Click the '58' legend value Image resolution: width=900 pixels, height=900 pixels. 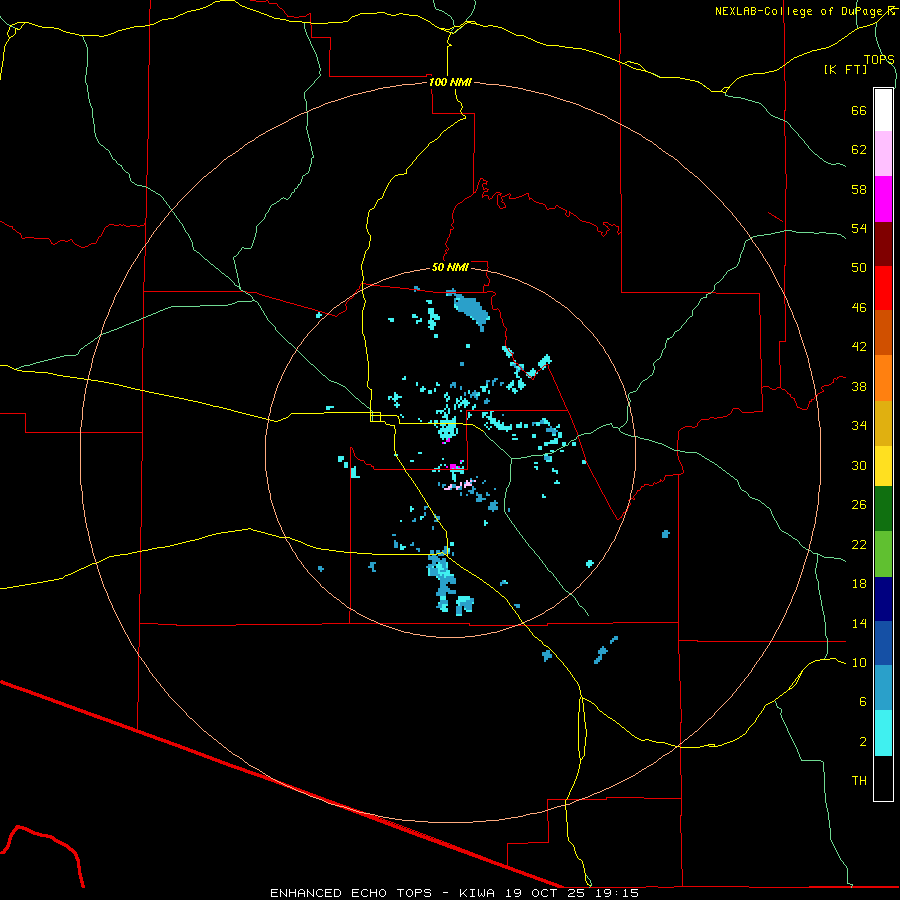859,189
